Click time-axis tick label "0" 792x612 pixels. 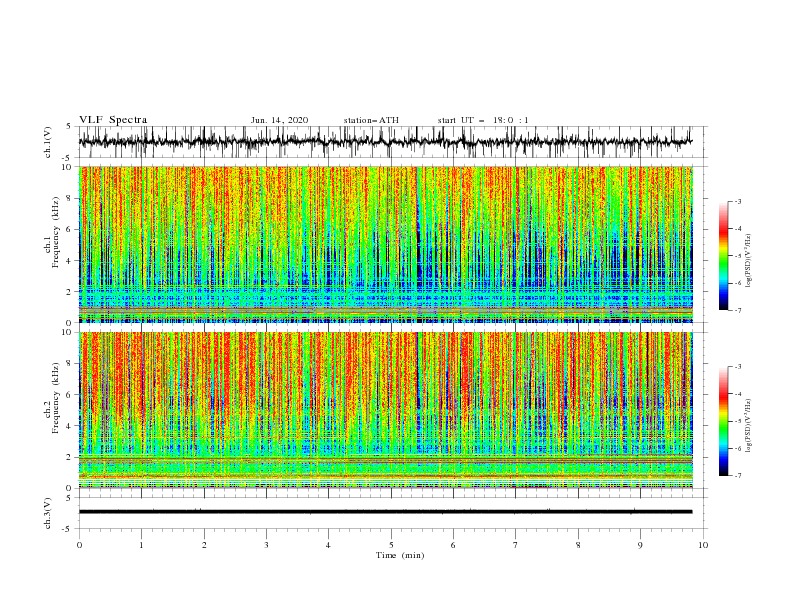pos(79,545)
